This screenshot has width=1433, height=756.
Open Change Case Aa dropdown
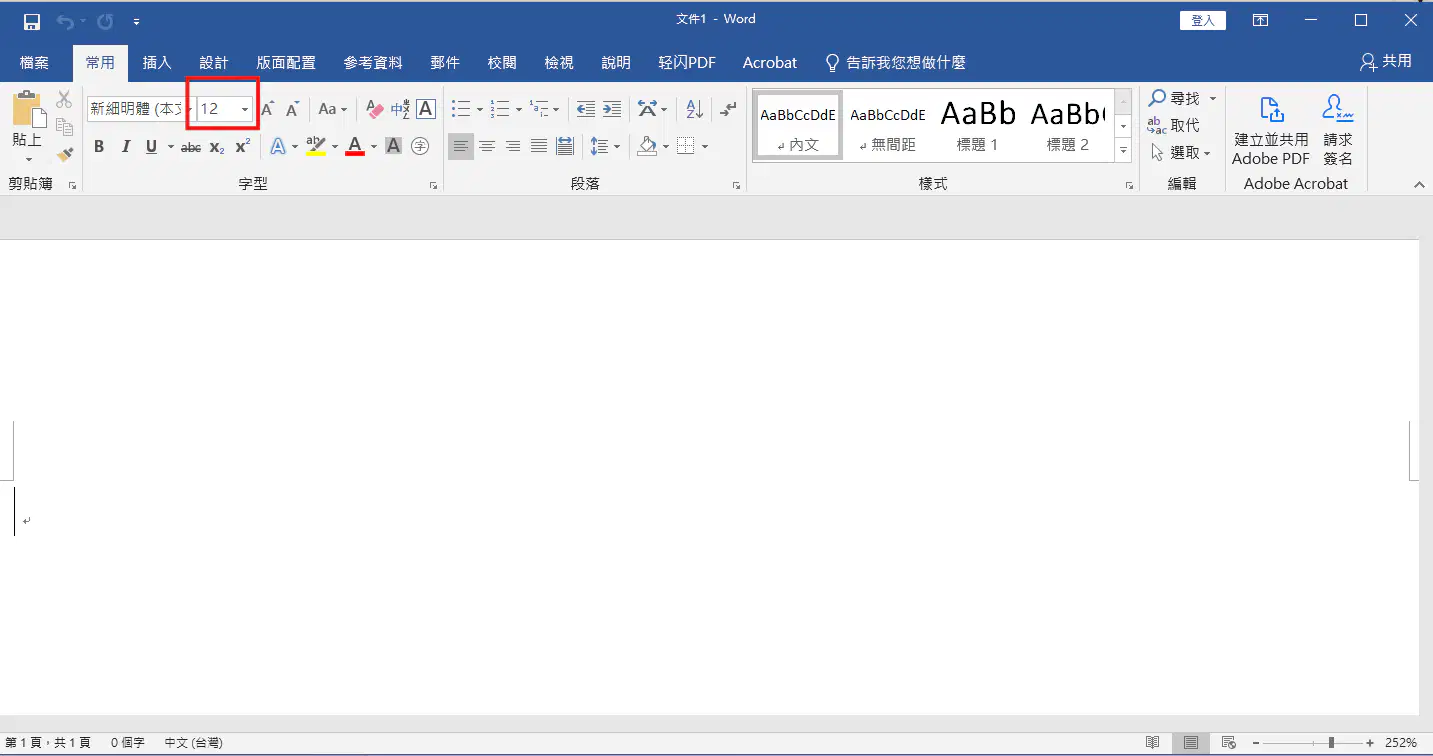pos(333,109)
